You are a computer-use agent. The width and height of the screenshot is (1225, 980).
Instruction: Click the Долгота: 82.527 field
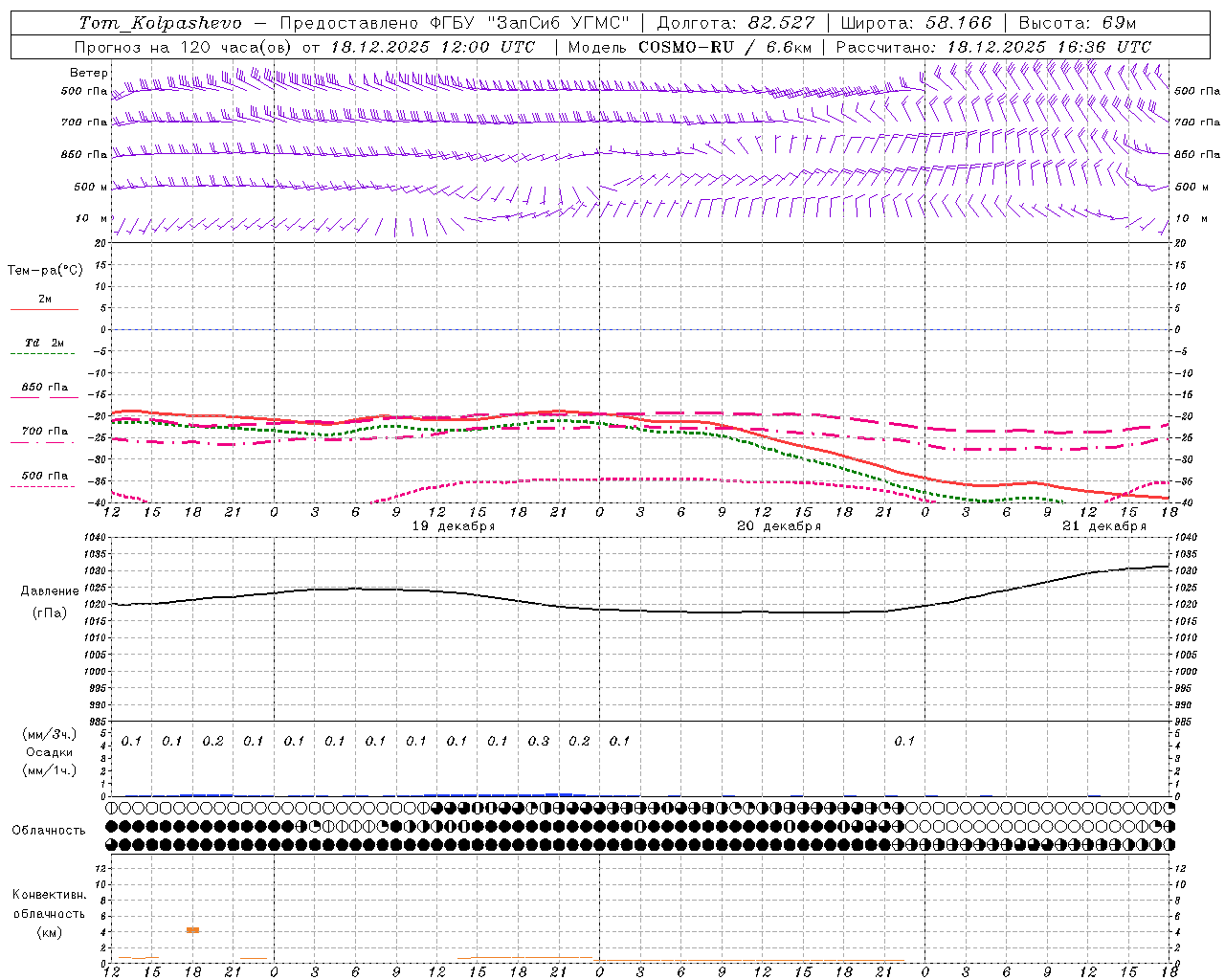point(735,23)
